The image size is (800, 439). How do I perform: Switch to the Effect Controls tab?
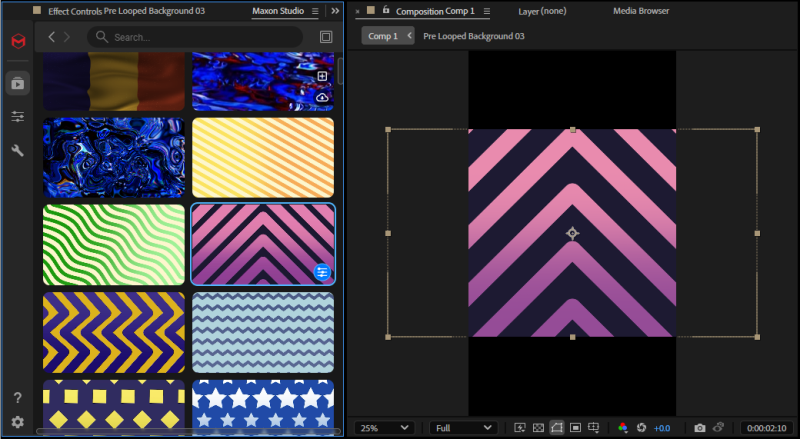[x=126, y=11]
